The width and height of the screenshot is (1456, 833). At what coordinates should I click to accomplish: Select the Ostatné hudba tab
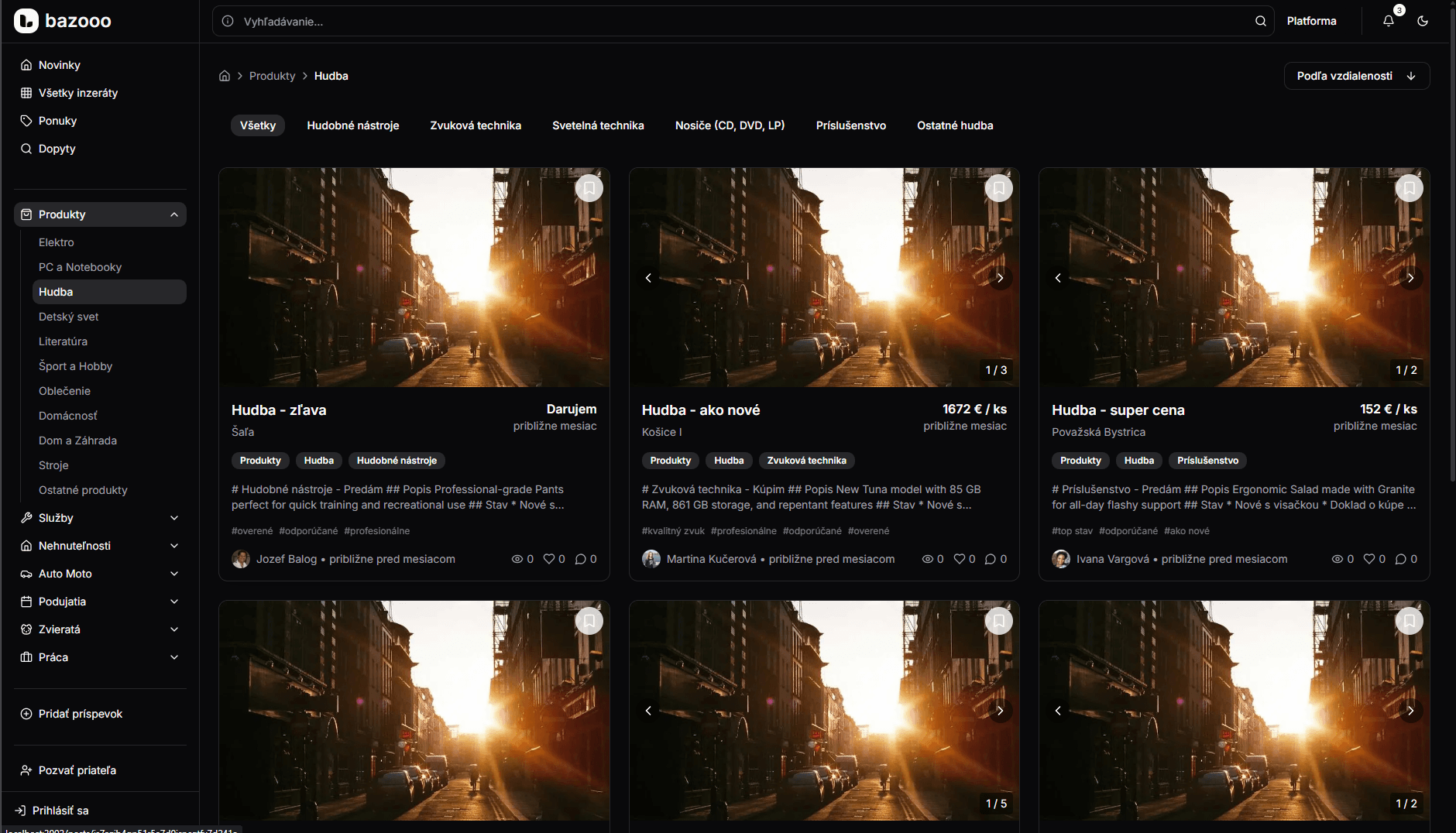tap(955, 125)
